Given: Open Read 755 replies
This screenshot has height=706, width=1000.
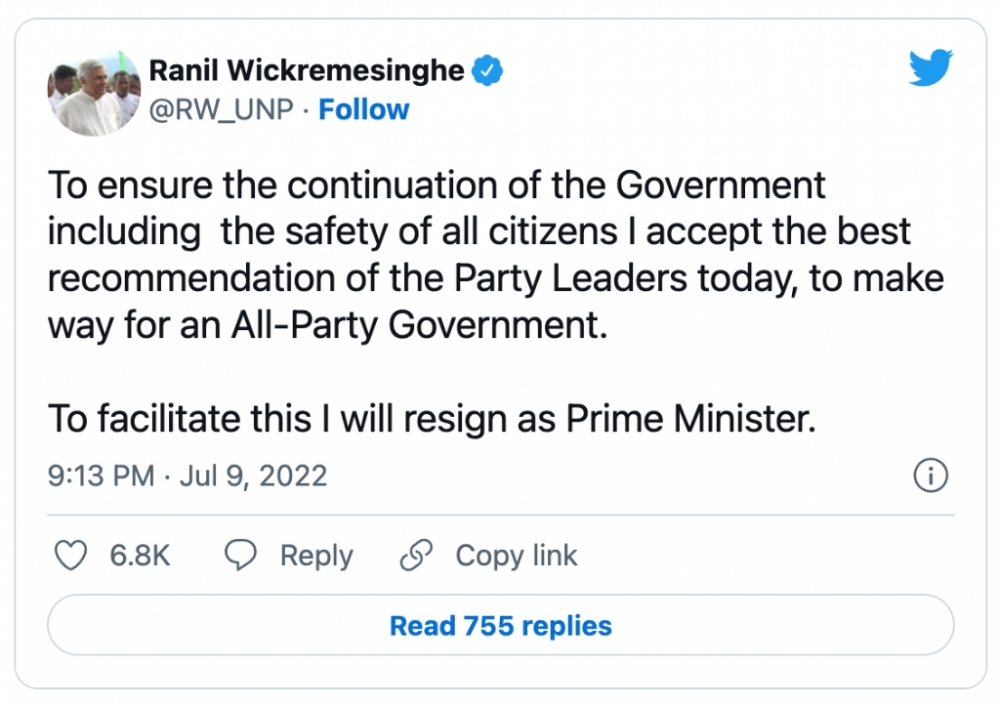Looking at the screenshot, I should (500, 627).
